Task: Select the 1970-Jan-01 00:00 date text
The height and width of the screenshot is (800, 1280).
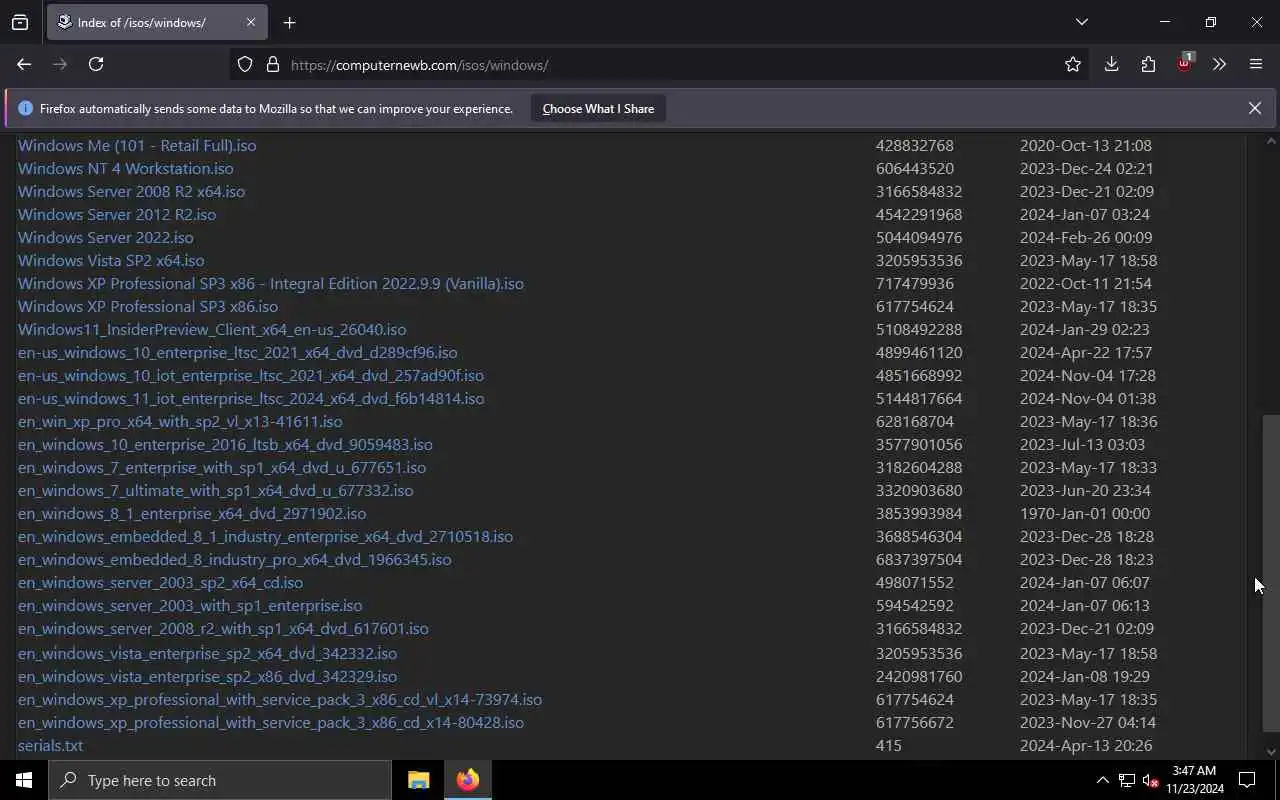Action: click(x=1085, y=513)
